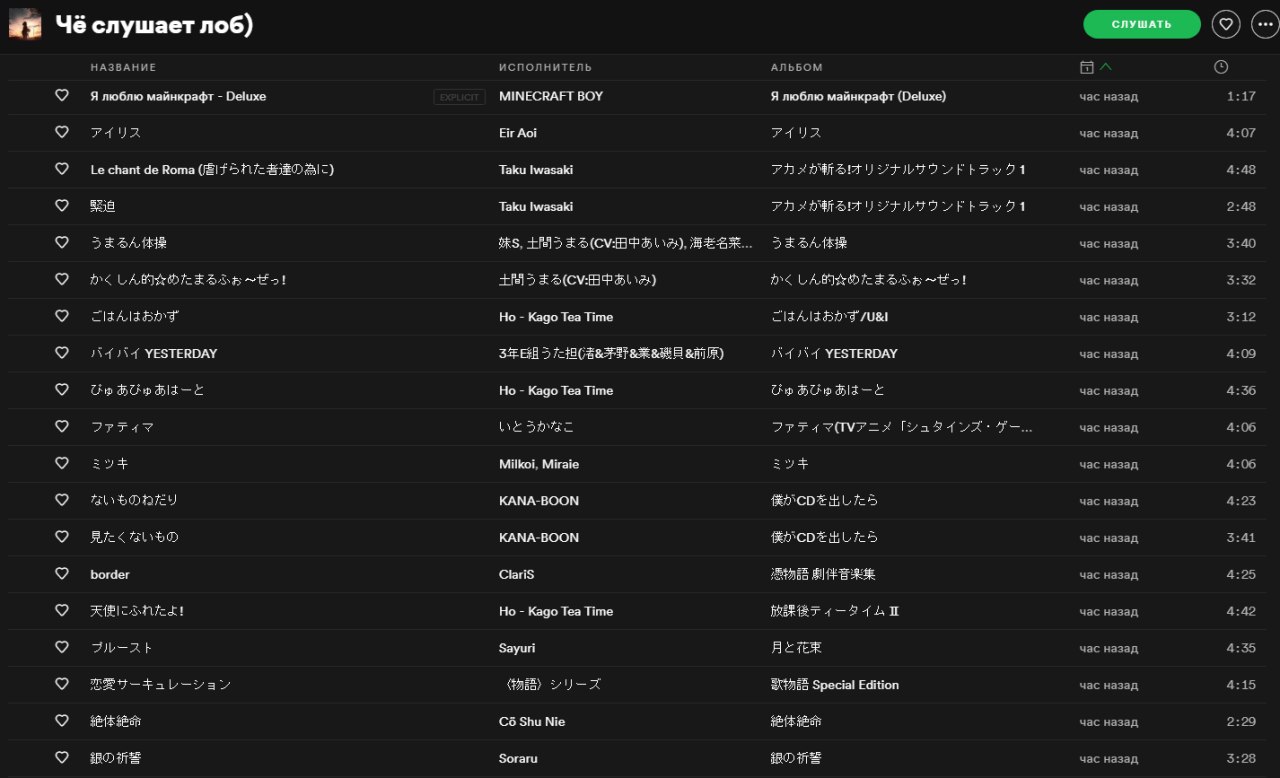This screenshot has height=778, width=1280.
Task: Open artist Eir Aoi
Action: pyautogui.click(x=518, y=133)
